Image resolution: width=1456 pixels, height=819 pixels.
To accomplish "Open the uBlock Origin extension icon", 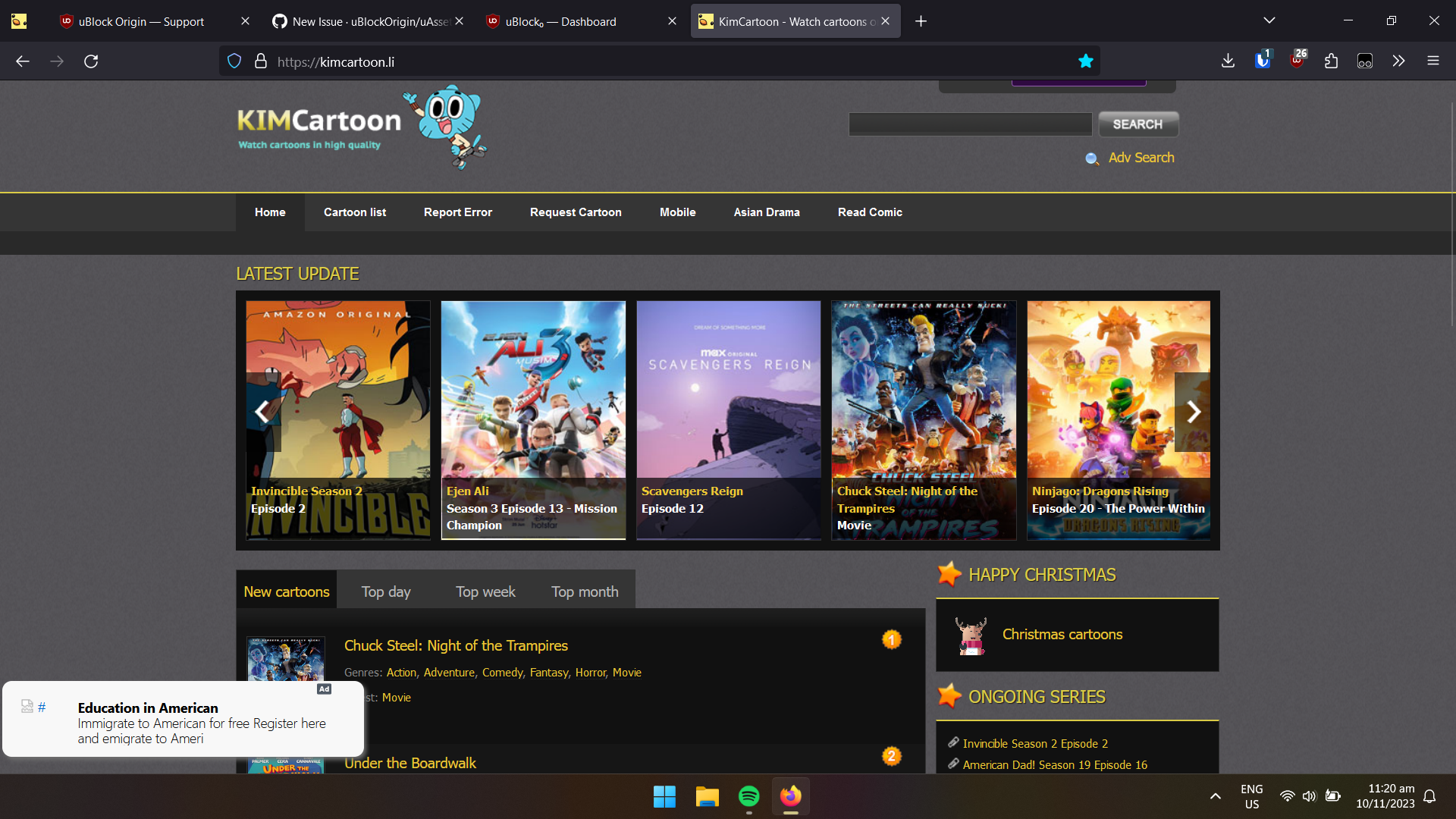I will pyautogui.click(x=1297, y=61).
